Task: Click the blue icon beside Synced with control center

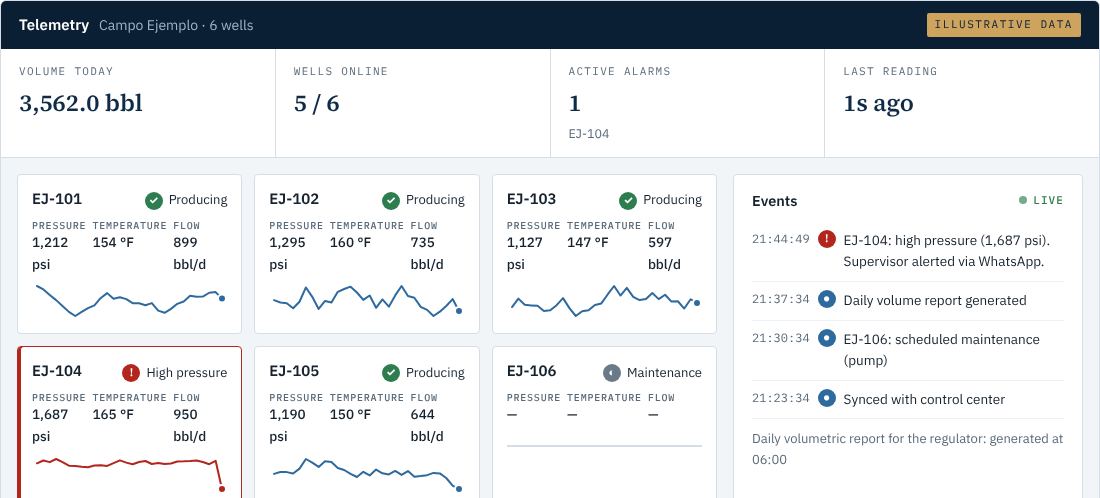Action: click(827, 398)
